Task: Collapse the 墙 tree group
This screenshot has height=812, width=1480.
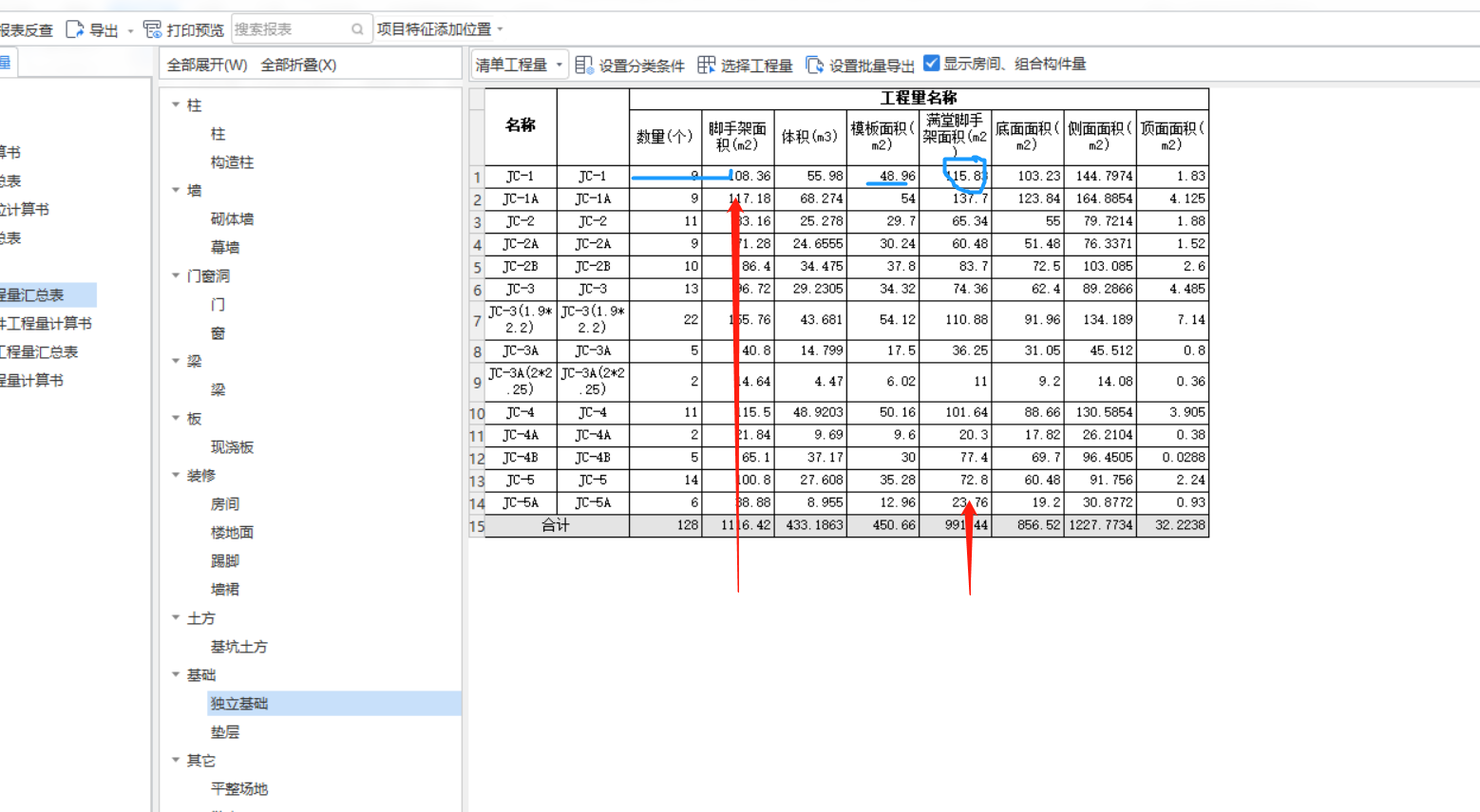Action: click(x=176, y=190)
